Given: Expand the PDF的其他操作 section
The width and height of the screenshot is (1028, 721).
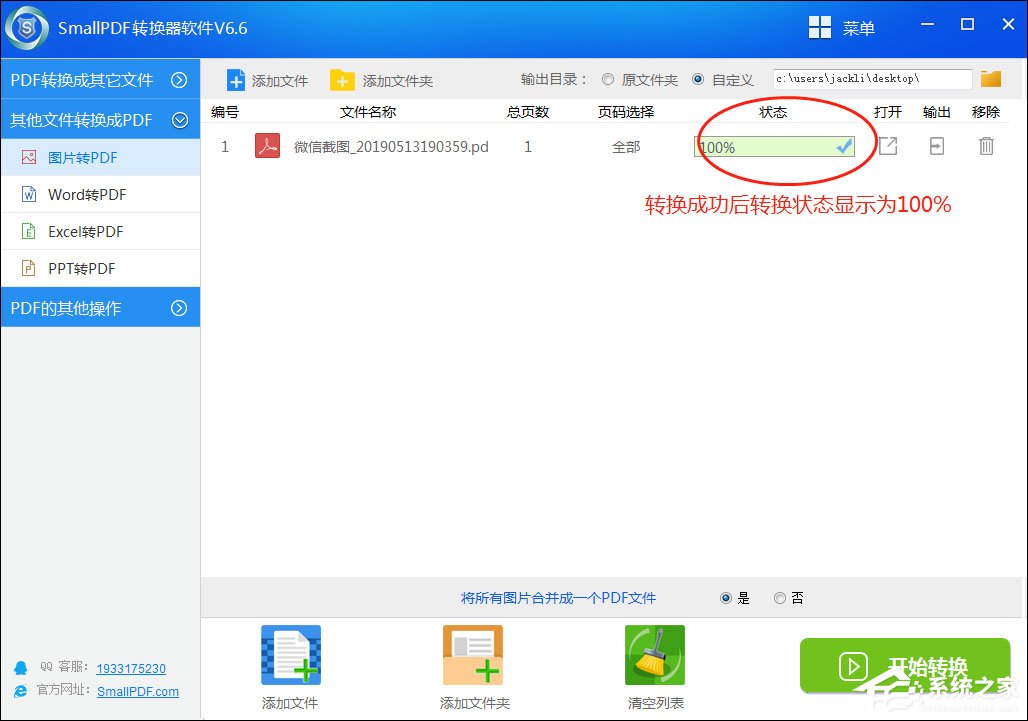Looking at the screenshot, I should click(100, 307).
